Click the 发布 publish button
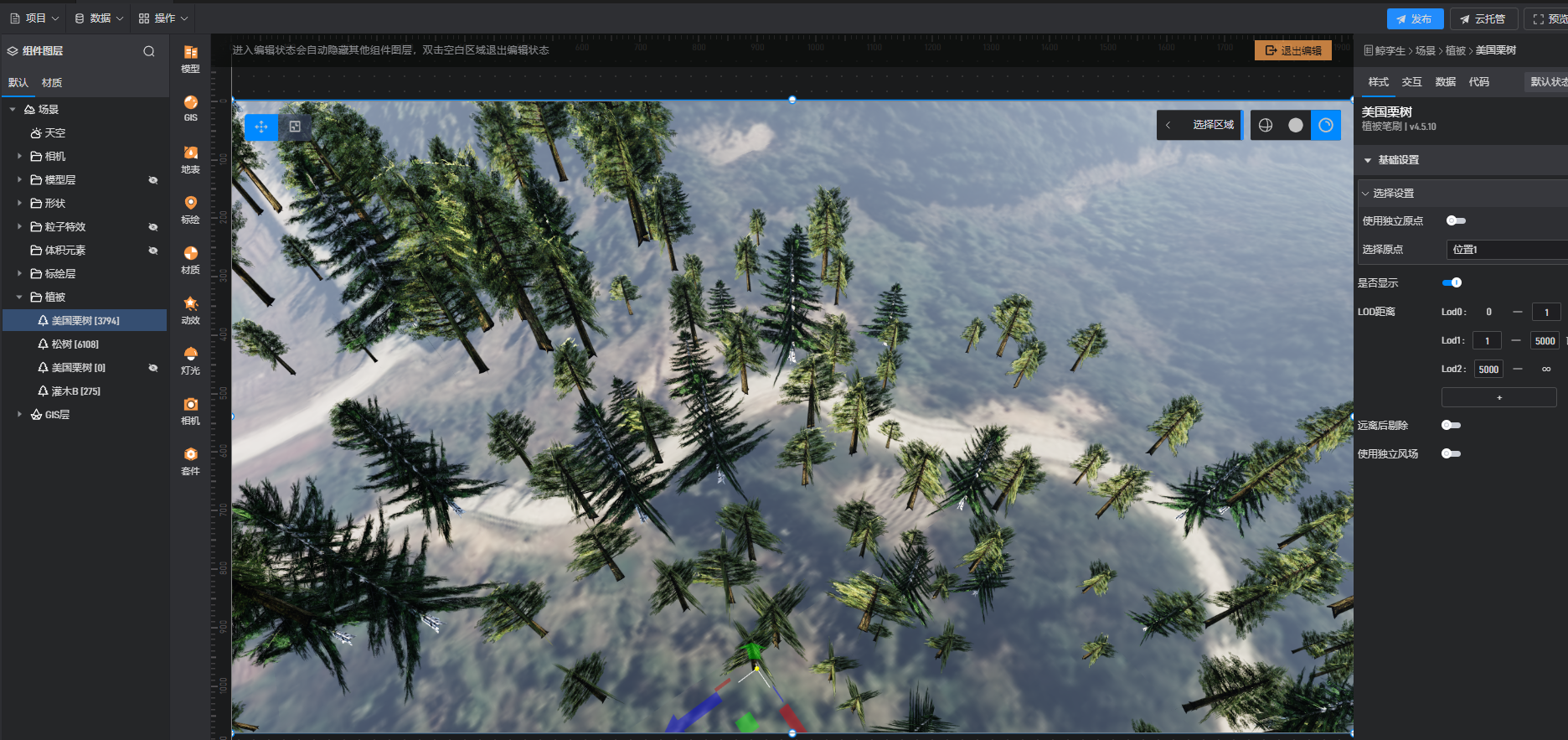Image resolution: width=1568 pixels, height=740 pixels. [1414, 18]
